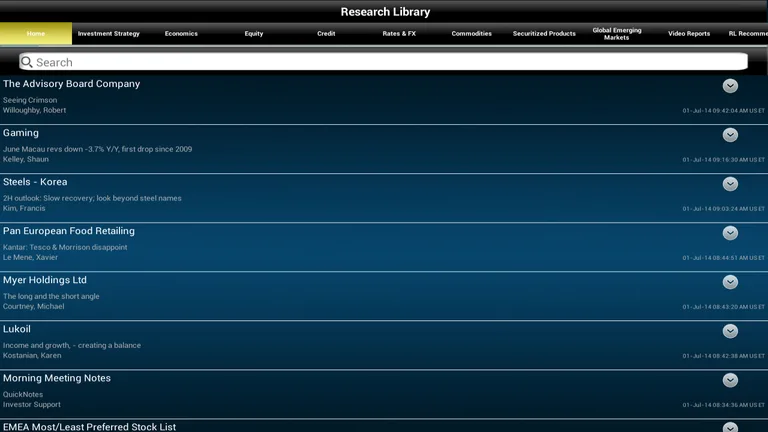Switch to the Investment Strategy tab
This screenshot has width=768, height=432.
[x=109, y=33]
